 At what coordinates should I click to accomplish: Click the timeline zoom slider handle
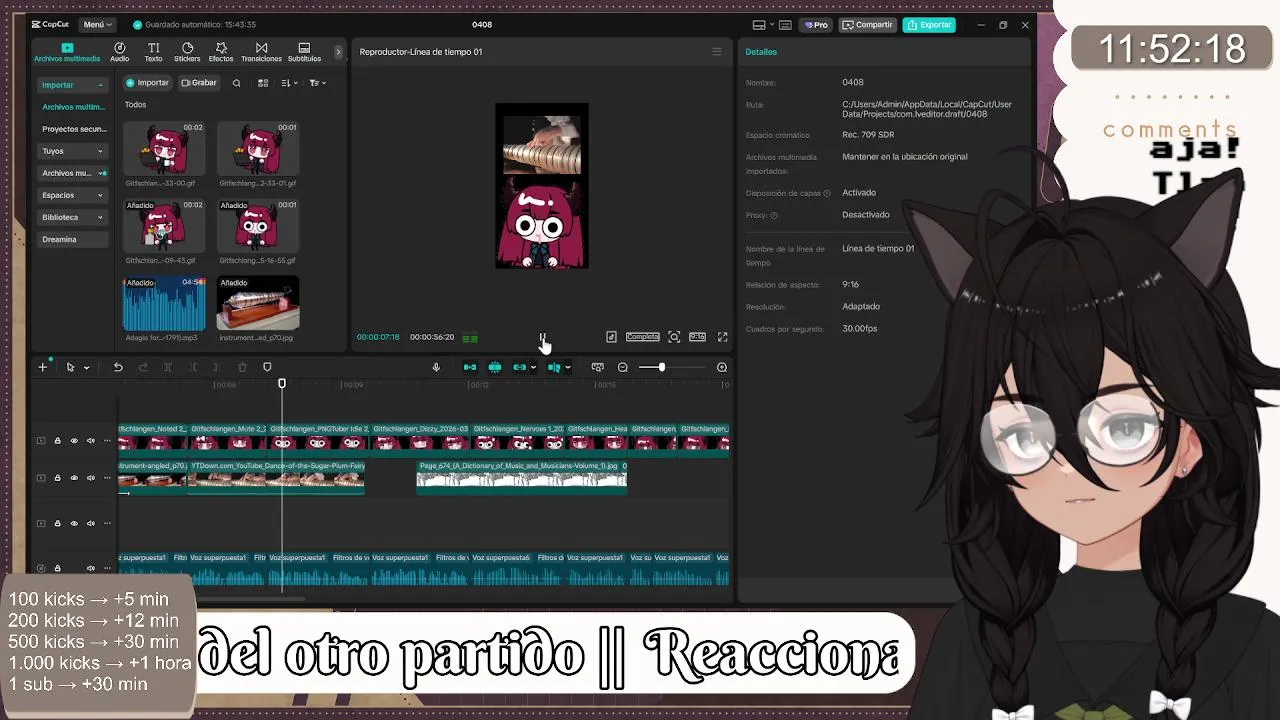pos(661,367)
